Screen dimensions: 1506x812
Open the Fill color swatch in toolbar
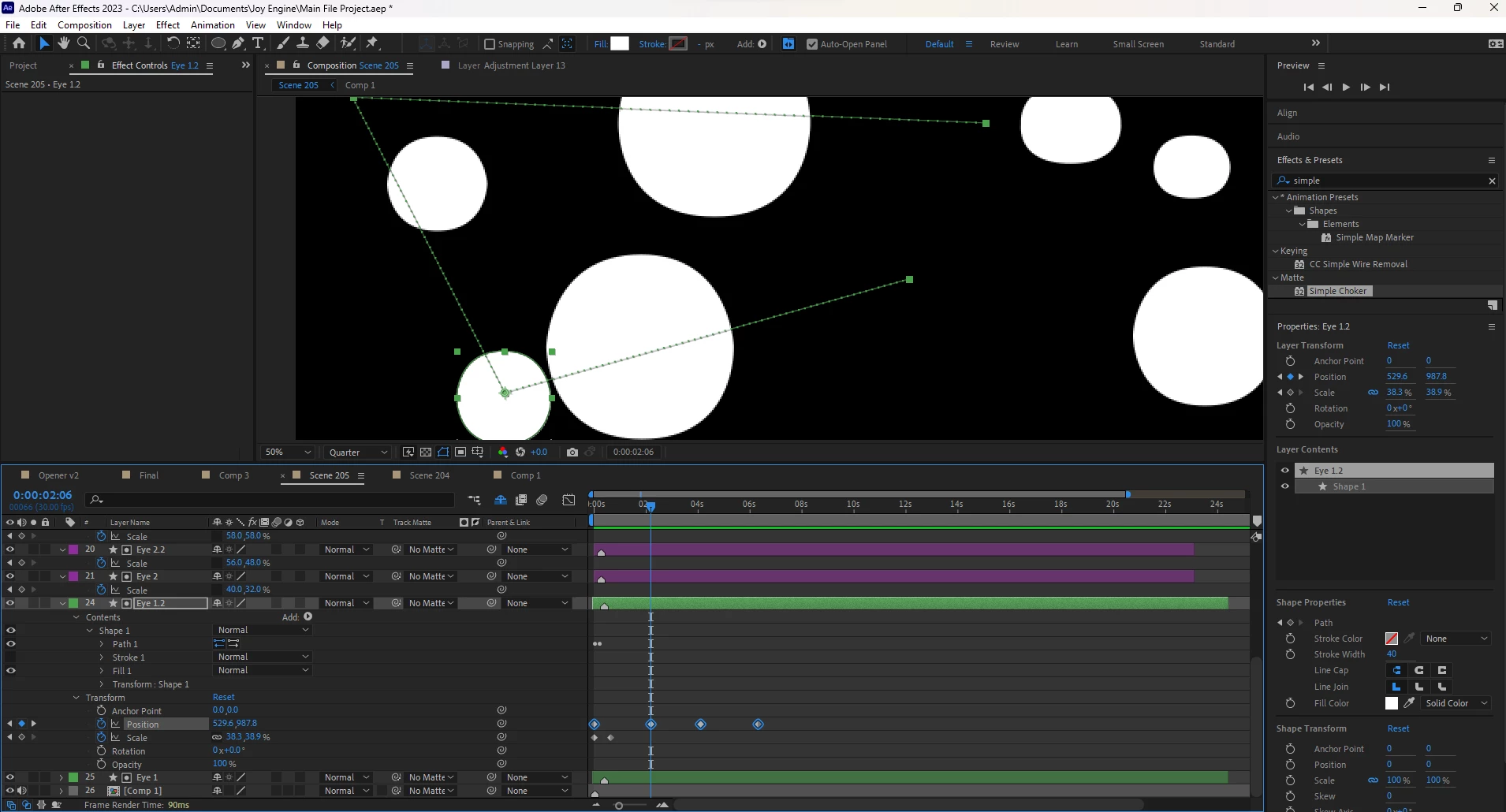(620, 44)
